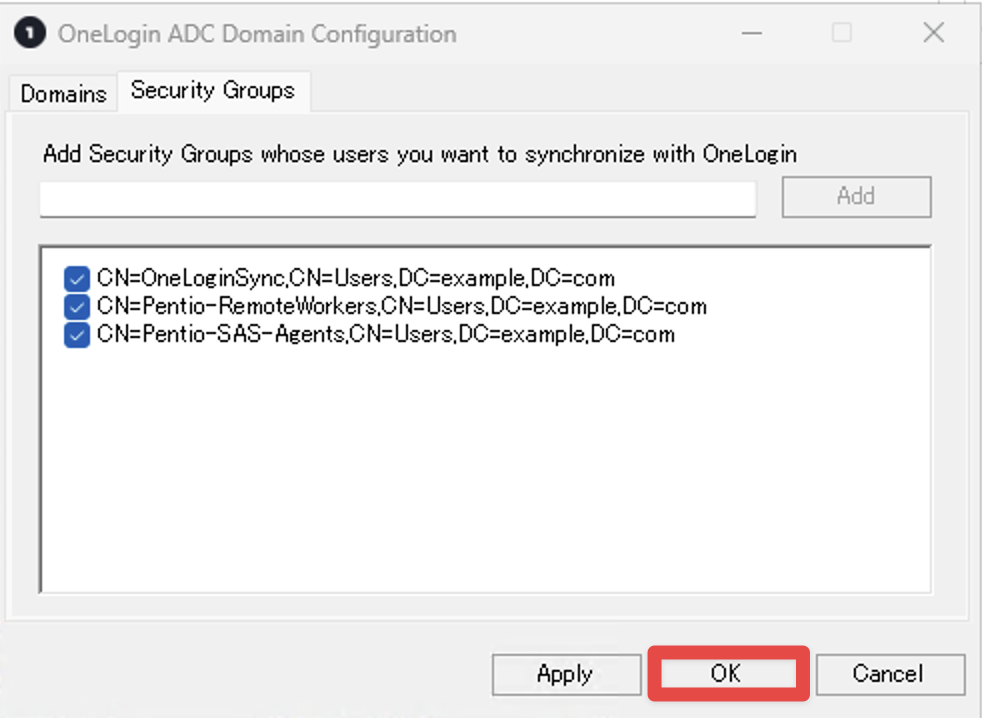
Task: Uncheck the CN=OneLoginSync group checkbox
Action: tap(77, 278)
